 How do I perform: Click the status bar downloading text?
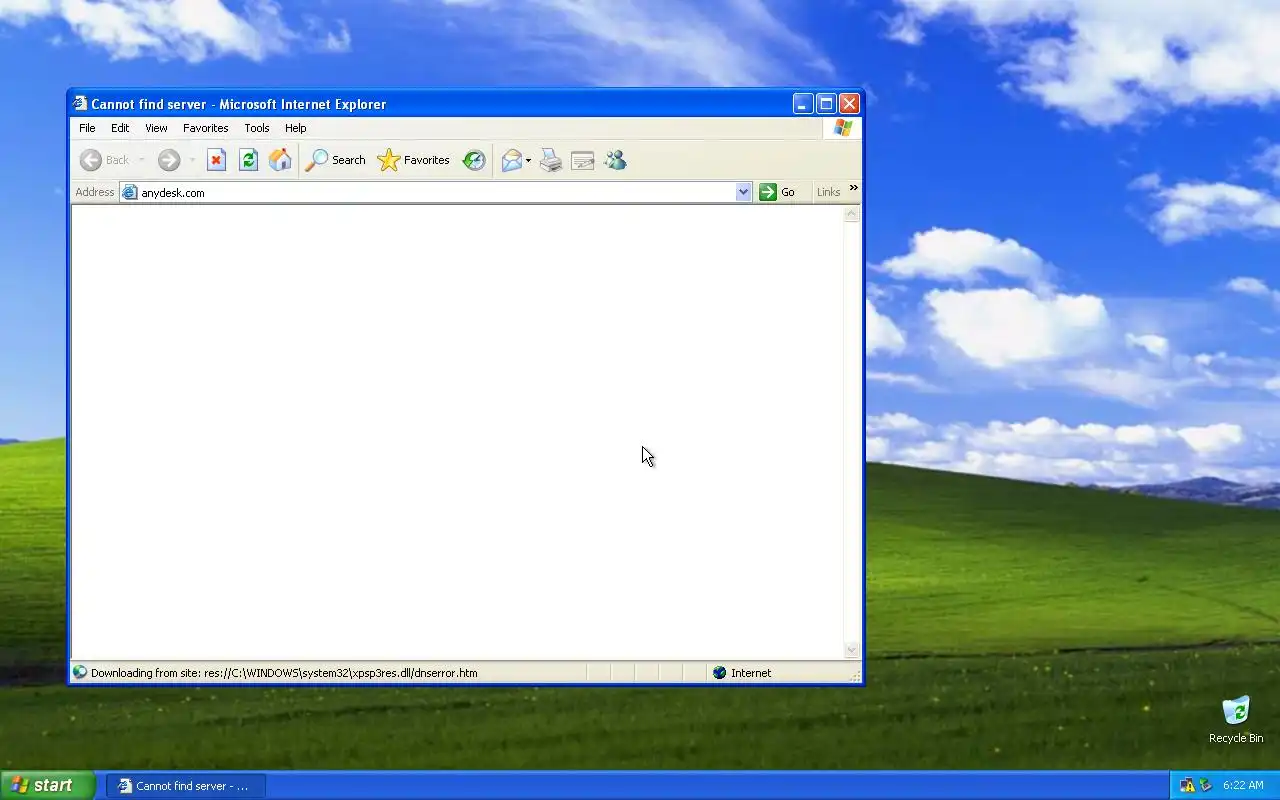click(284, 673)
